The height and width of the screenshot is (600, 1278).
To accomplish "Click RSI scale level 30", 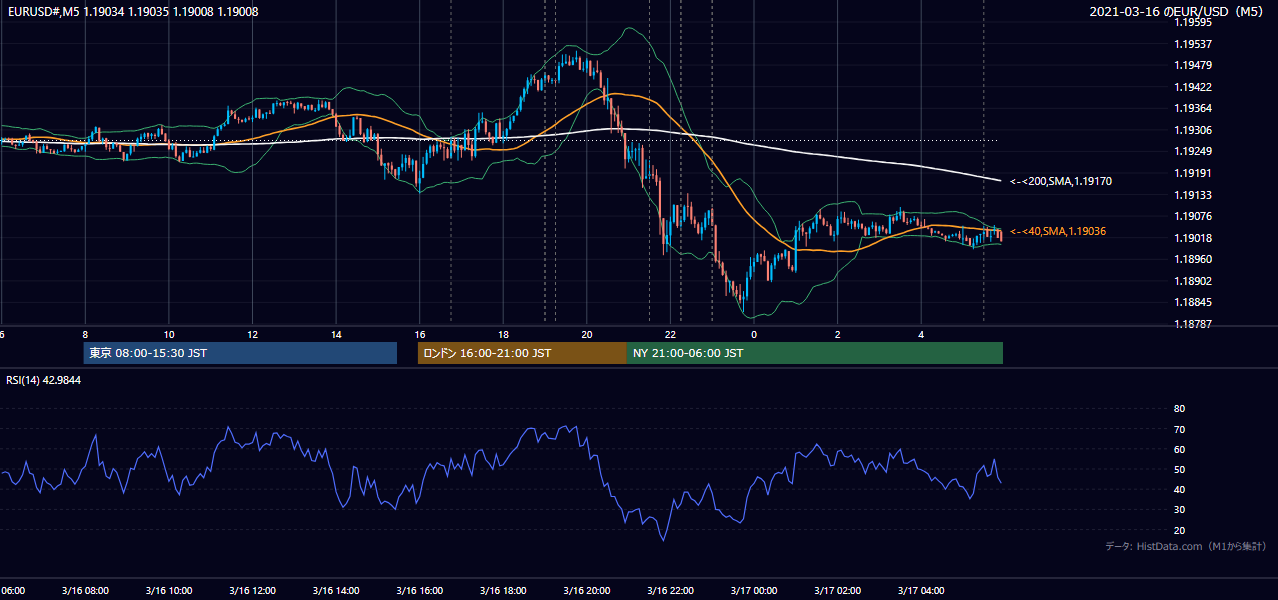I will coord(1179,510).
